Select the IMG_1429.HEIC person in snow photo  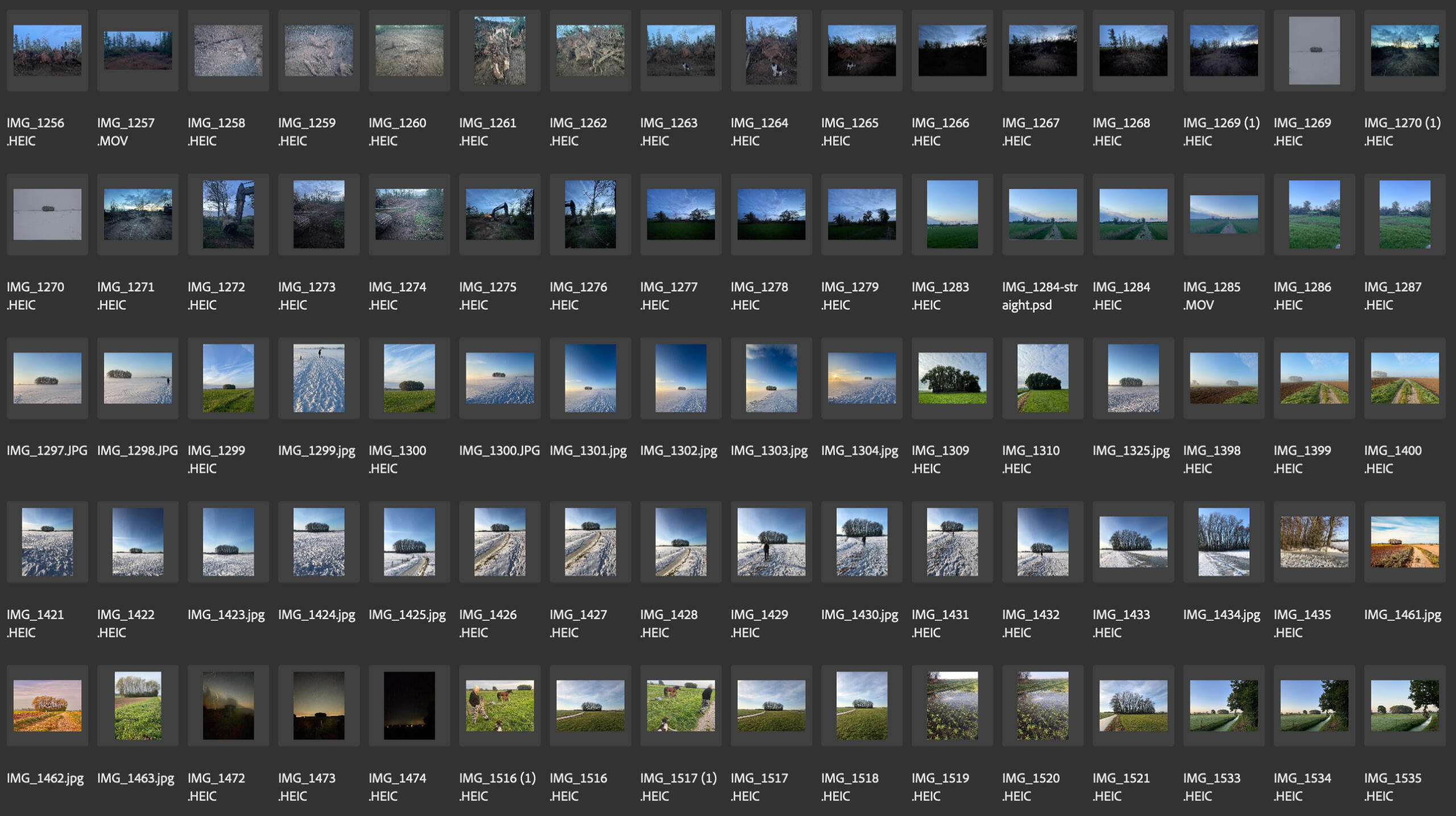point(771,542)
